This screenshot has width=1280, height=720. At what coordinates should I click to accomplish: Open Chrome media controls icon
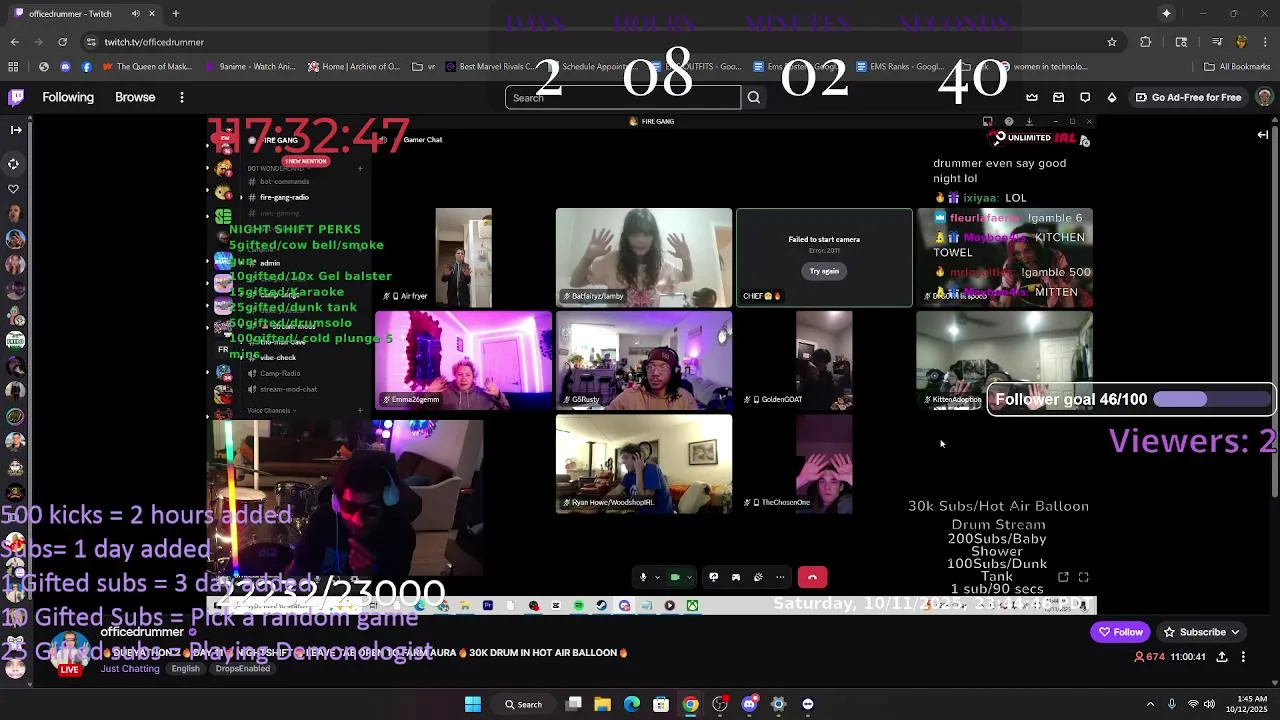(1217, 42)
